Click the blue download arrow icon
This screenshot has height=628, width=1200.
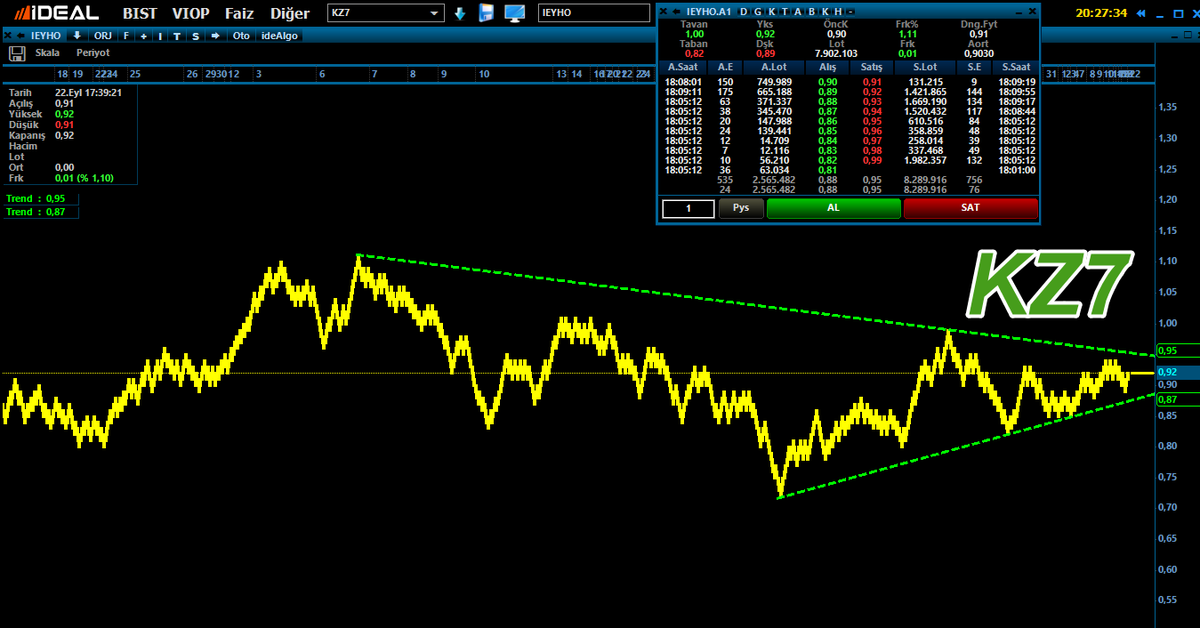tap(460, 13)
